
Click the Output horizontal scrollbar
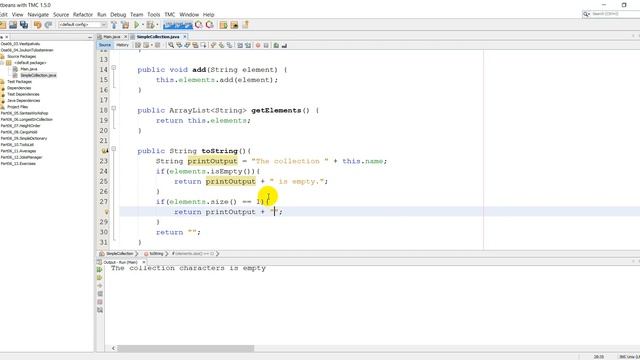(185, 349)
